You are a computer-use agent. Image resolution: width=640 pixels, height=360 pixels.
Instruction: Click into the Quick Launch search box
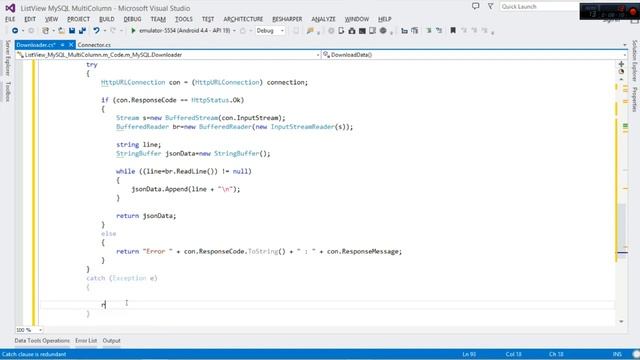point(539,7)
